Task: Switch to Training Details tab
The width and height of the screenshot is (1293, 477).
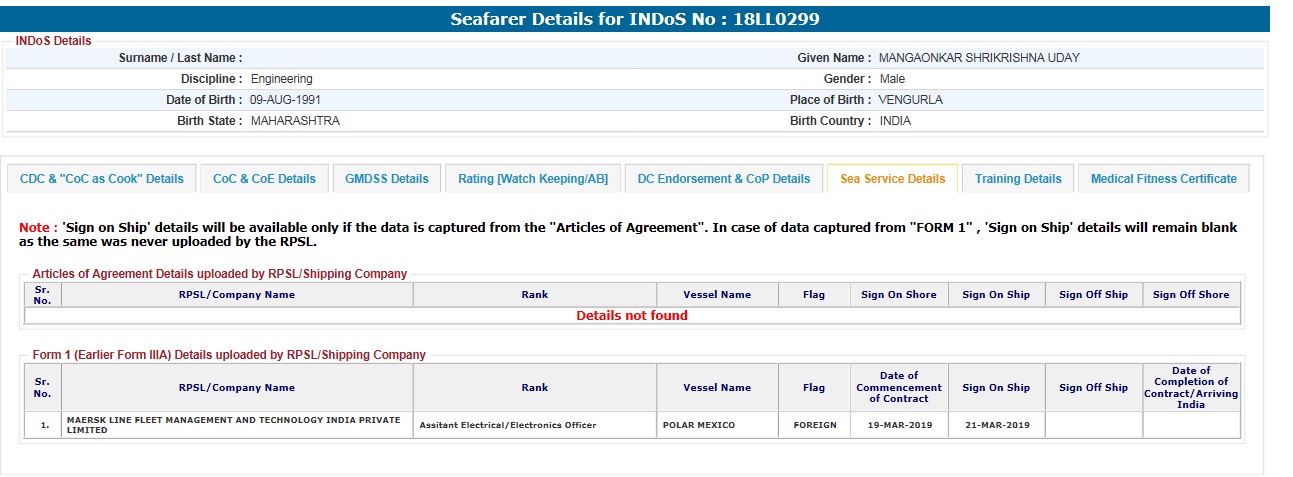Action: (1018, 179)
